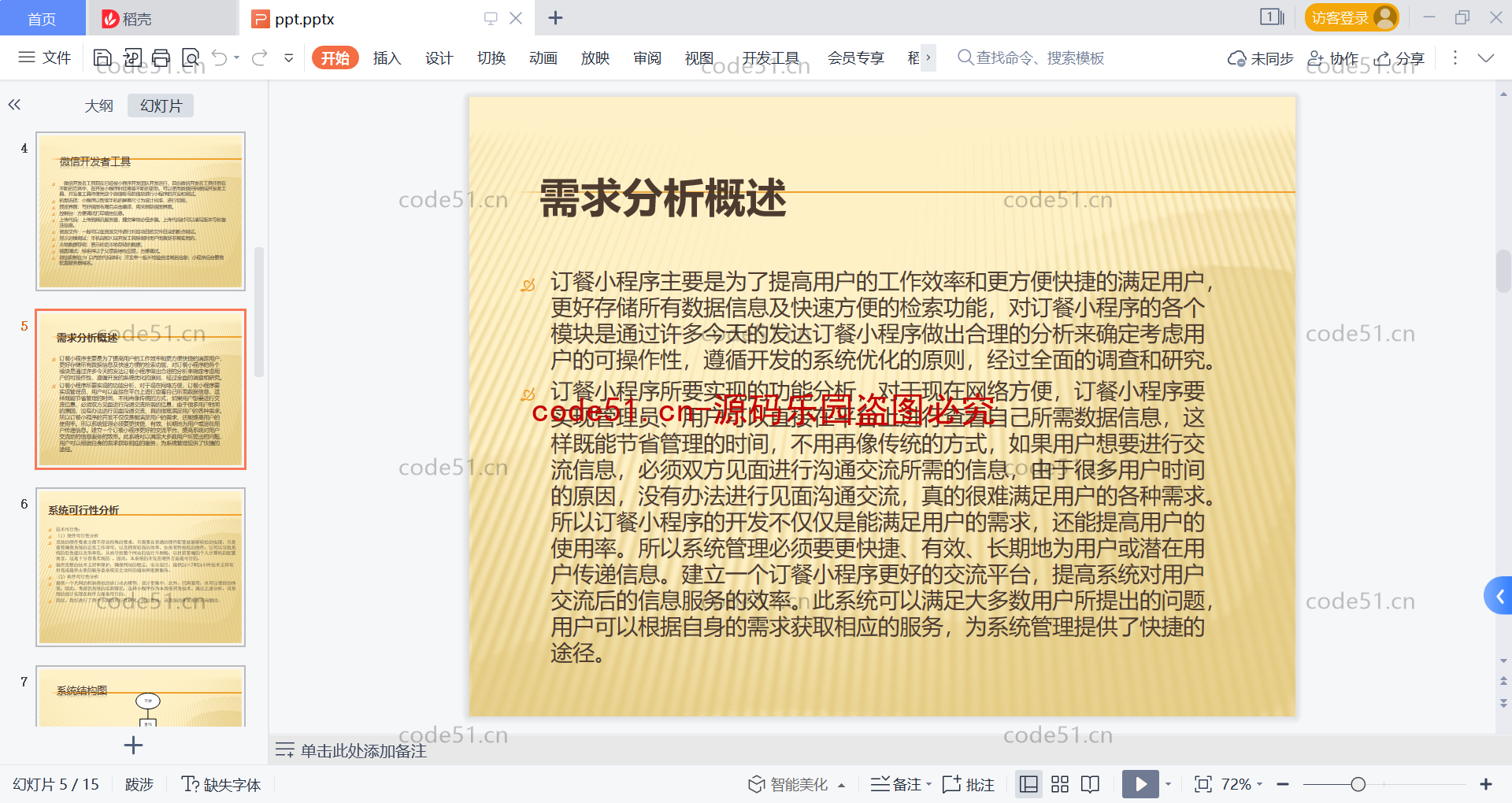
Task: Click the command search box
Action: [x=1032, y=57]
